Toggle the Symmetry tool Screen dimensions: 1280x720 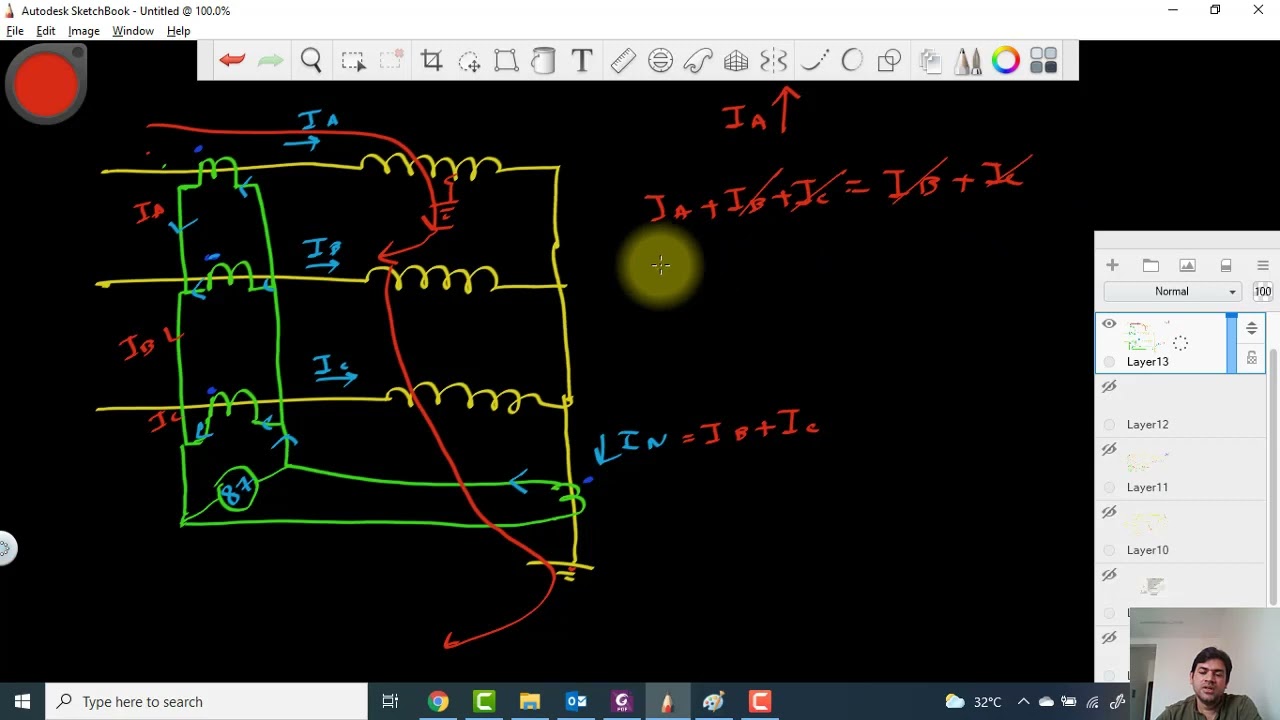click(774, 61)
